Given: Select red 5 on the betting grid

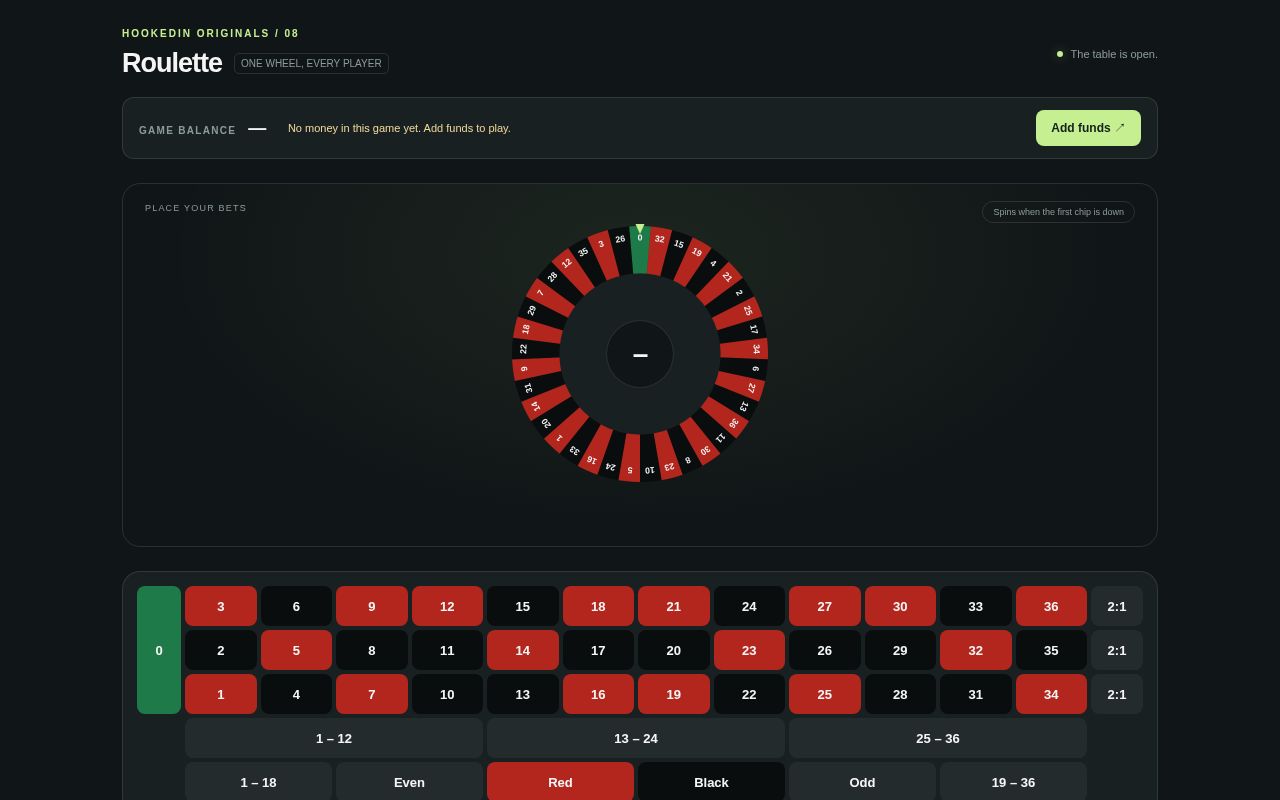Looking at the screenshot, I should tap(296, 650).
